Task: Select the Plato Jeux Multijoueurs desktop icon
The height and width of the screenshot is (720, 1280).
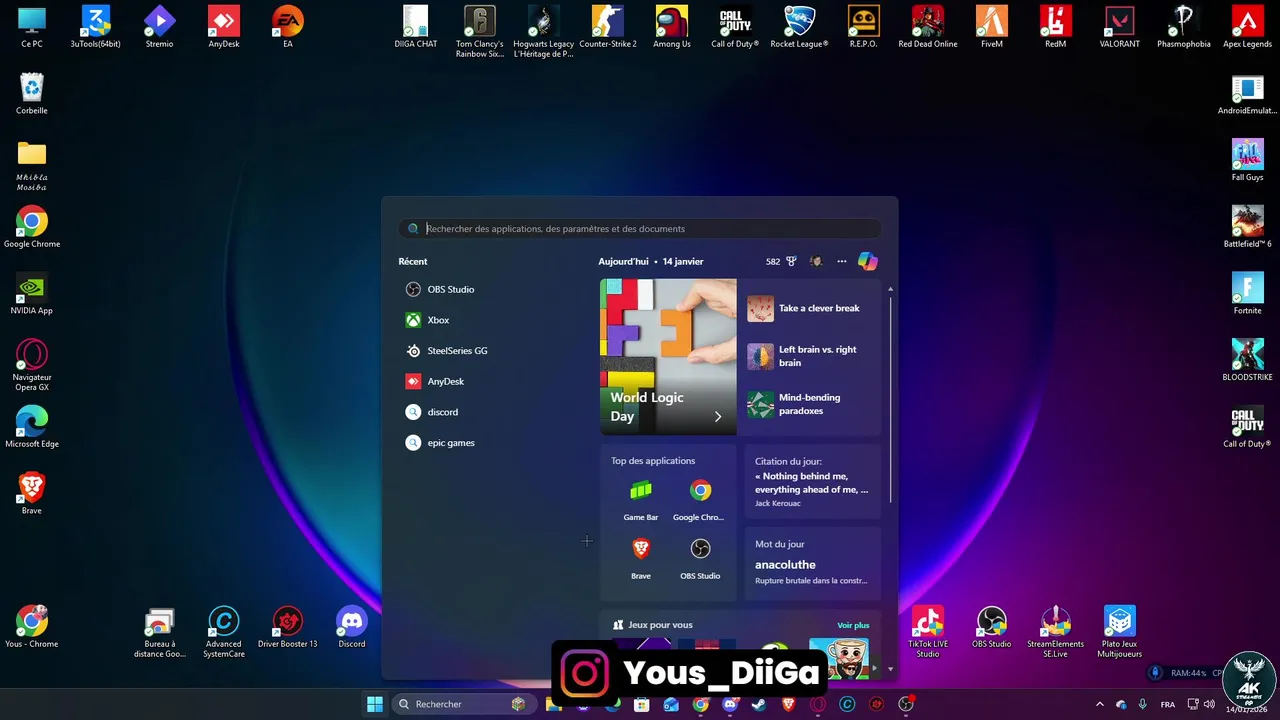Action: point(1119,632)
